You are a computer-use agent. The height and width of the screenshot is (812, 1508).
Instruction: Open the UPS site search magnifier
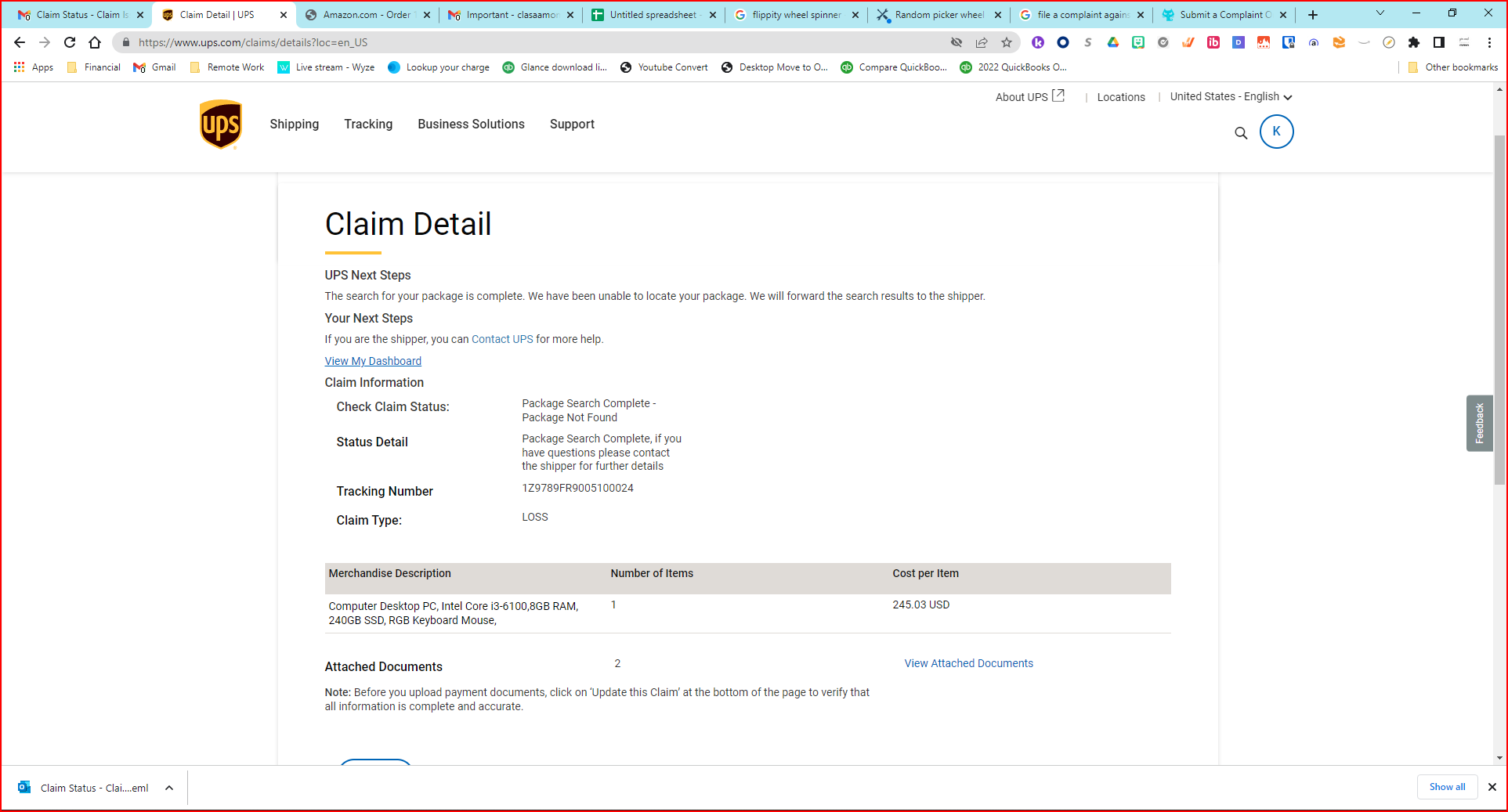click(x=1241, y=133)
